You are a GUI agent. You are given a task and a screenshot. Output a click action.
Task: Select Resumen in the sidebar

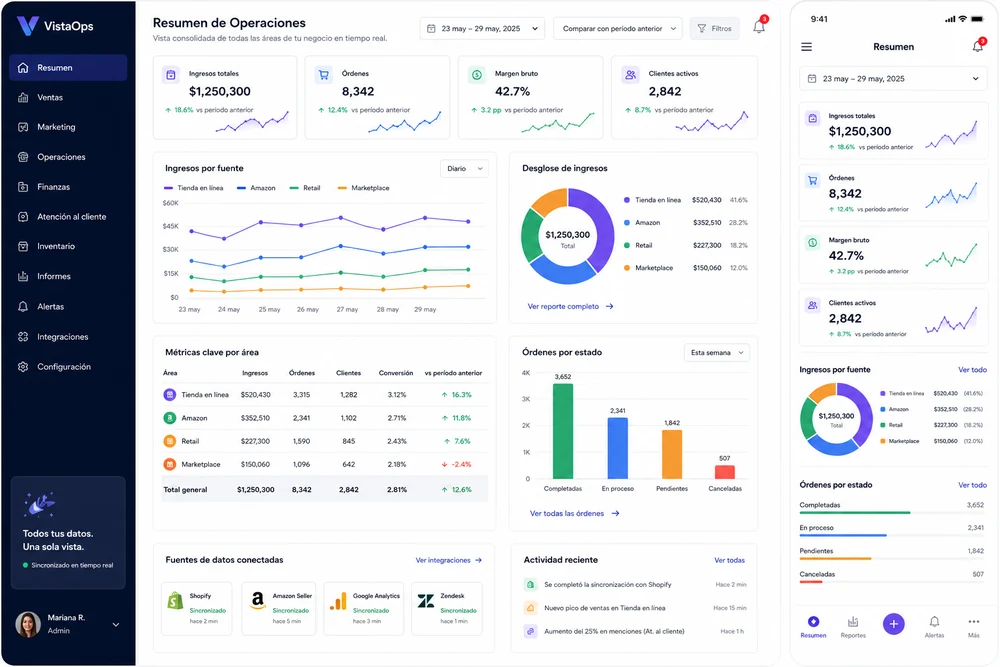point(68,68)
